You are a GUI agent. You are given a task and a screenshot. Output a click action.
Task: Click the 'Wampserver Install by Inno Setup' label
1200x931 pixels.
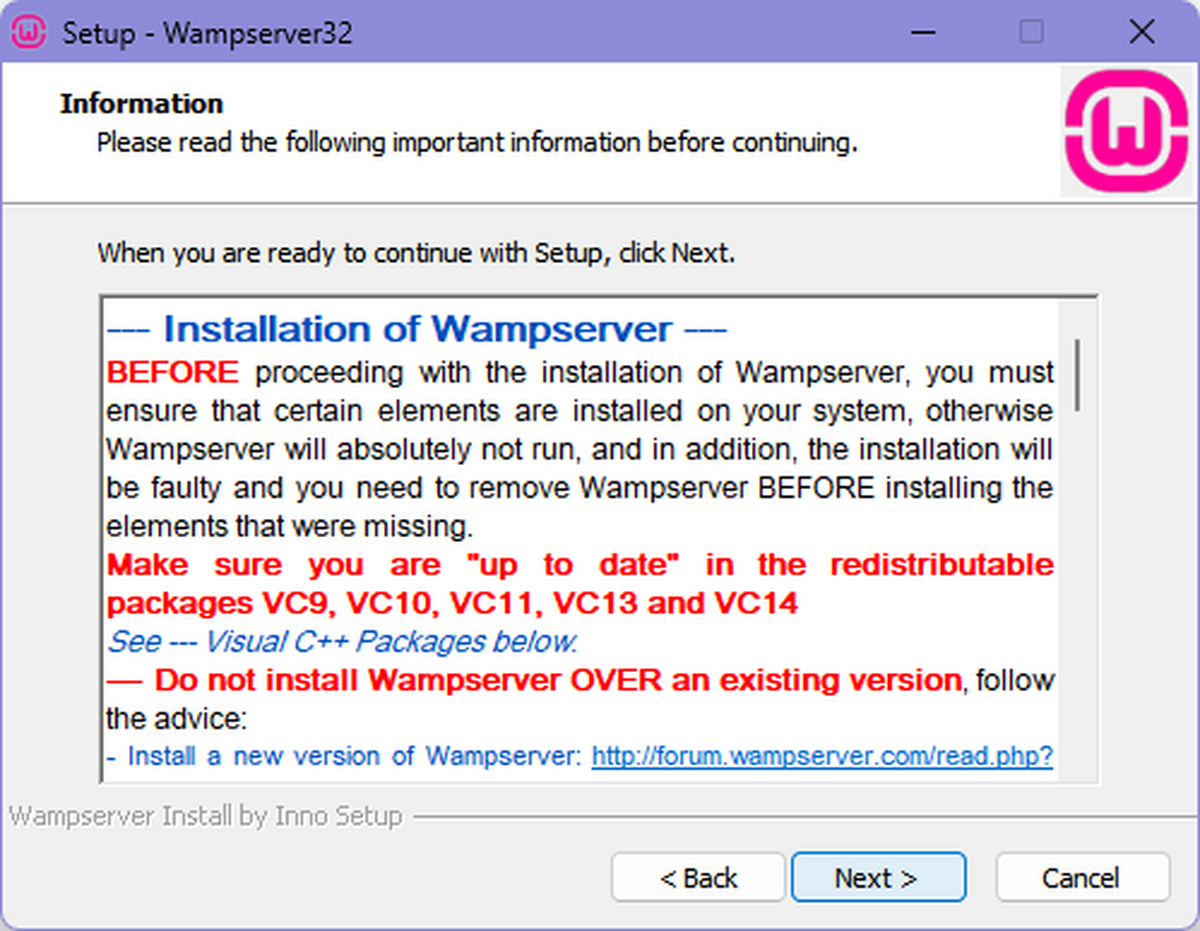point(206,816)
